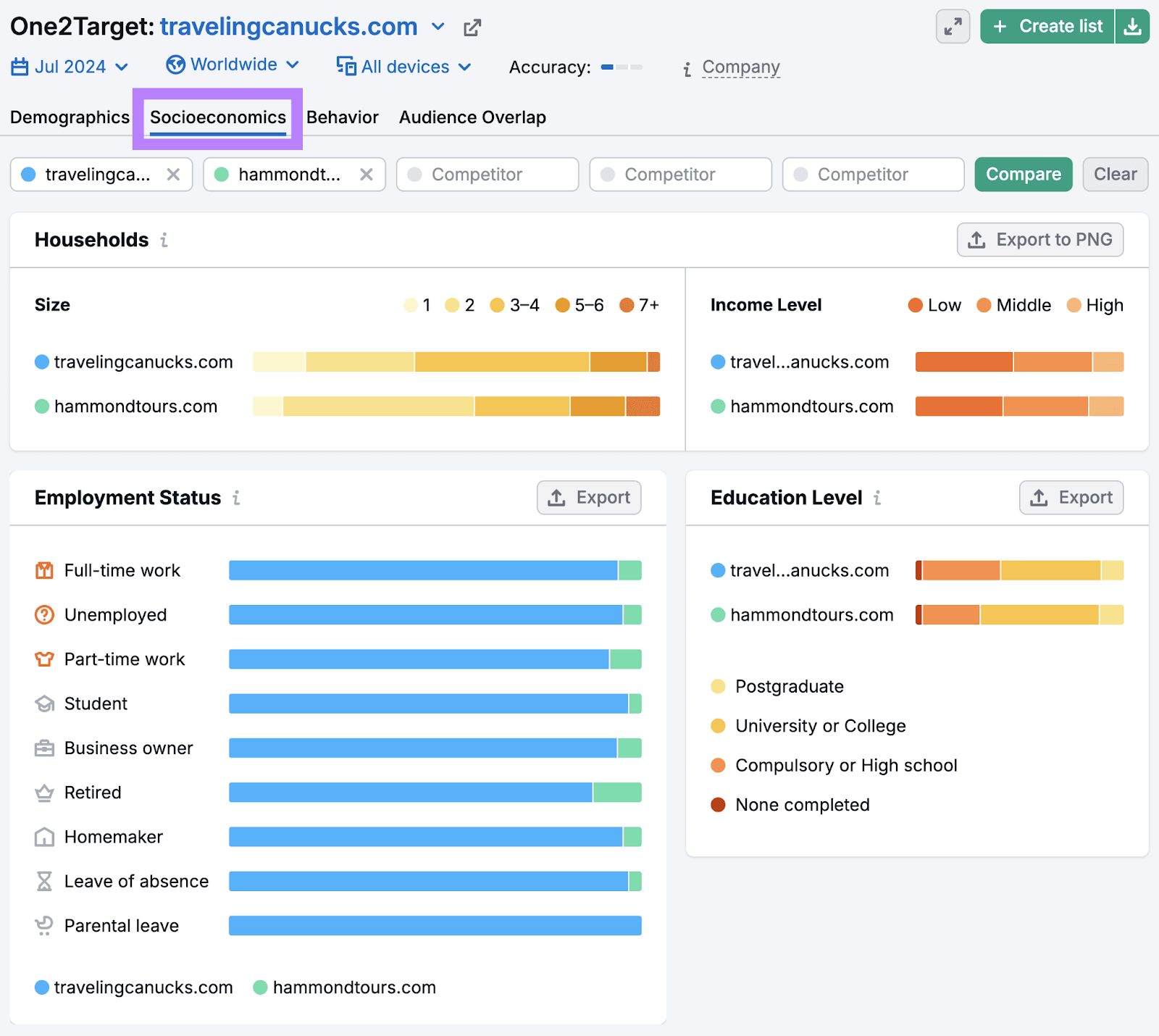Remove travelingca... competitor with its X

173,175
